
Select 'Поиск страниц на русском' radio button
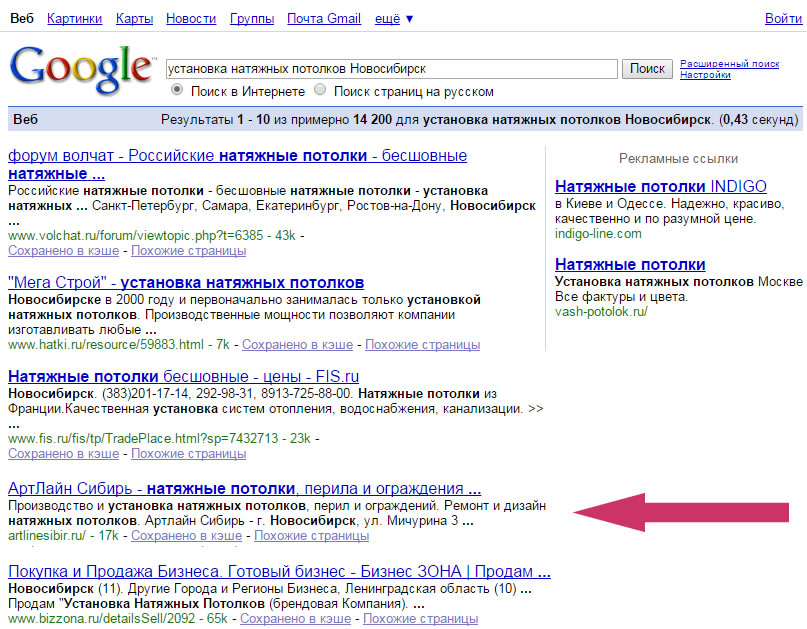tap(320, 90)
